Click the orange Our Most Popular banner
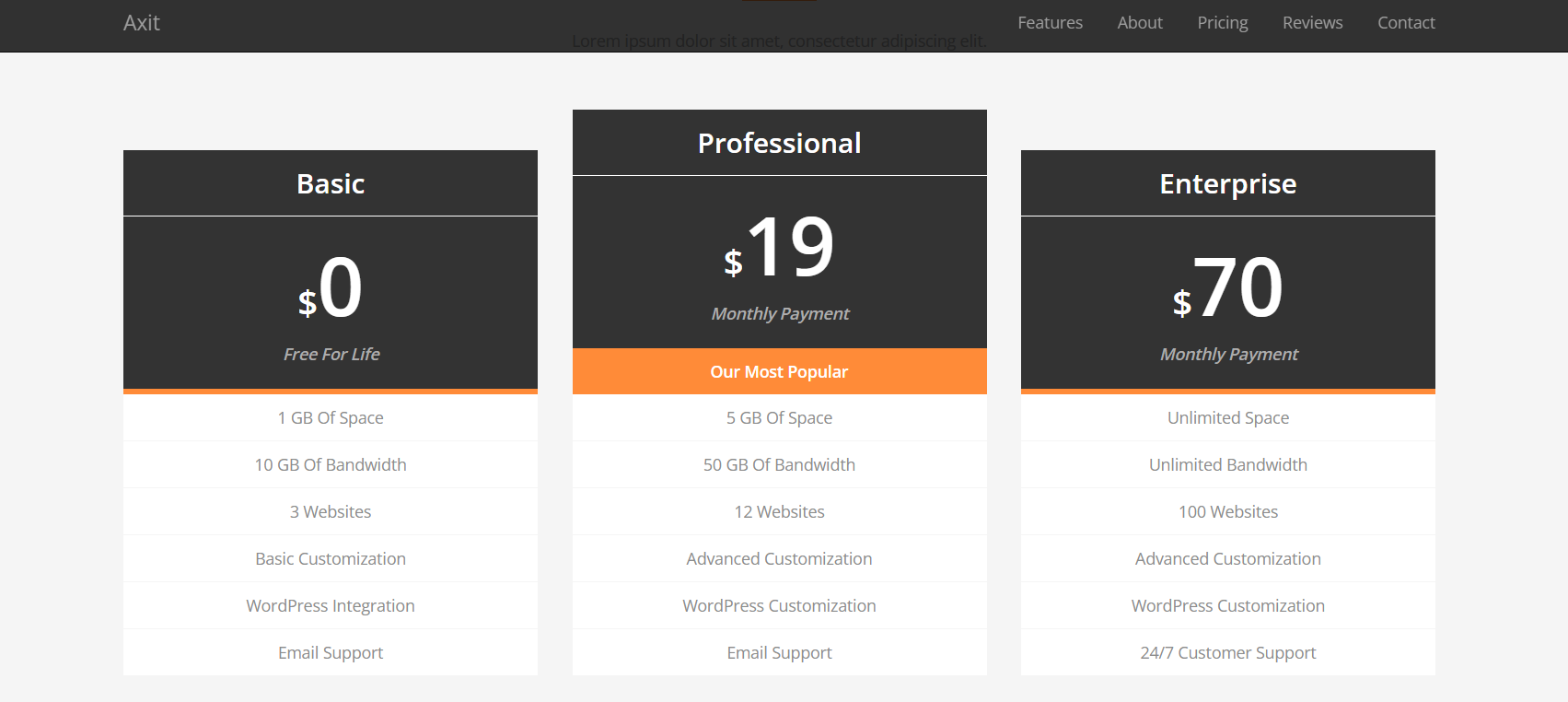Screen dimensions: 1568x702 [x=779, y=371]
